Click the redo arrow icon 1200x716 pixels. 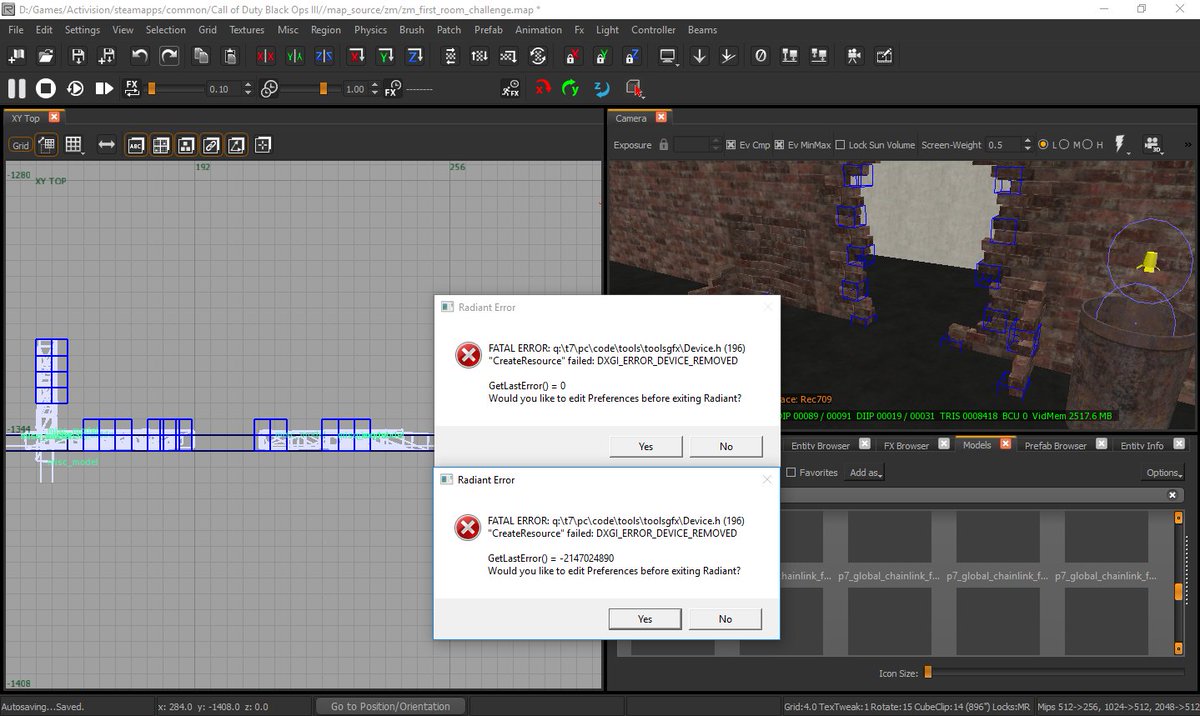tap(170, 56)
